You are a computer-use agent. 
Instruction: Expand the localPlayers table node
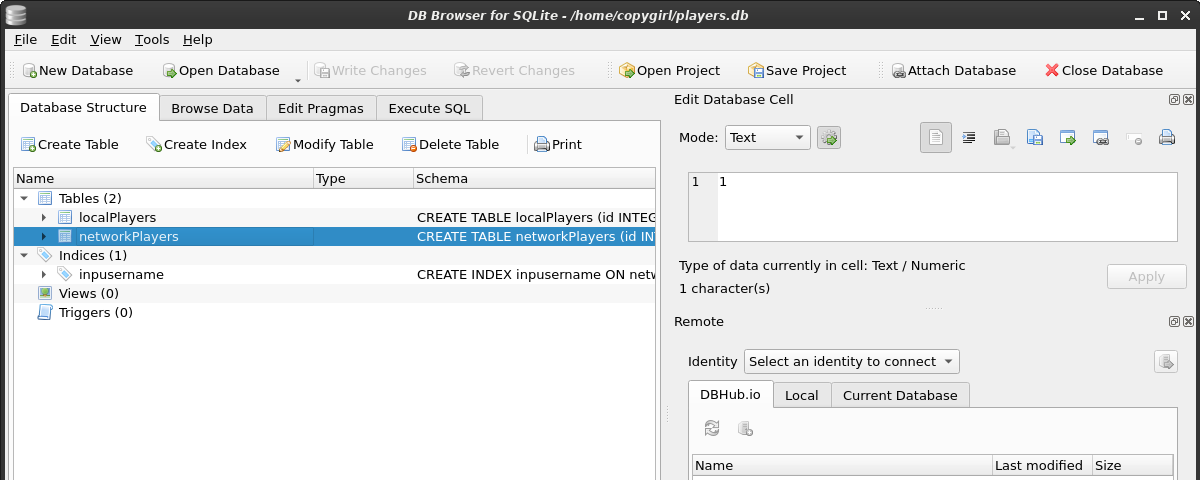[44, 218]
